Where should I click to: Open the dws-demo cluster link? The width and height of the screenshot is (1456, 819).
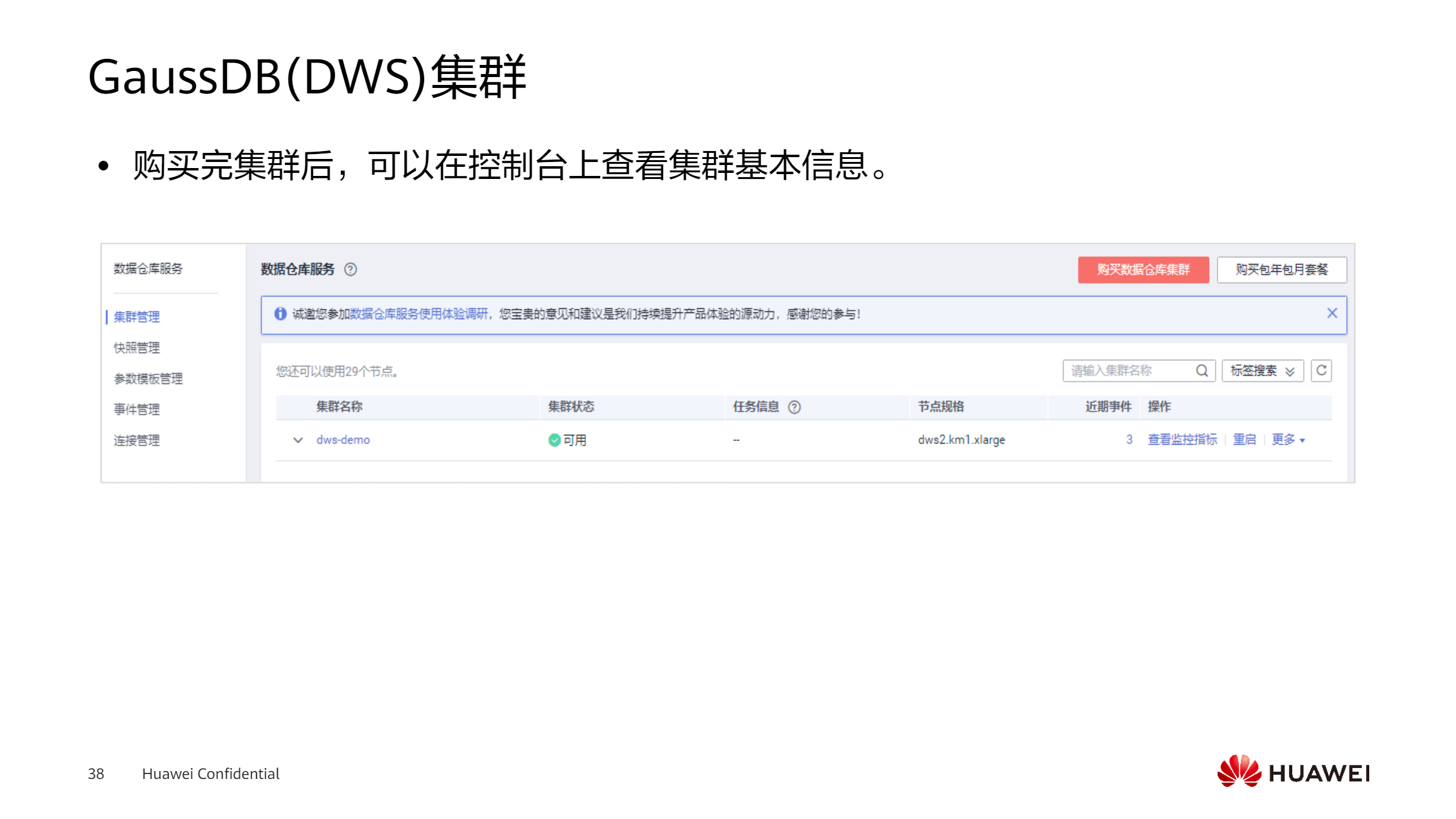coord(343,440)
